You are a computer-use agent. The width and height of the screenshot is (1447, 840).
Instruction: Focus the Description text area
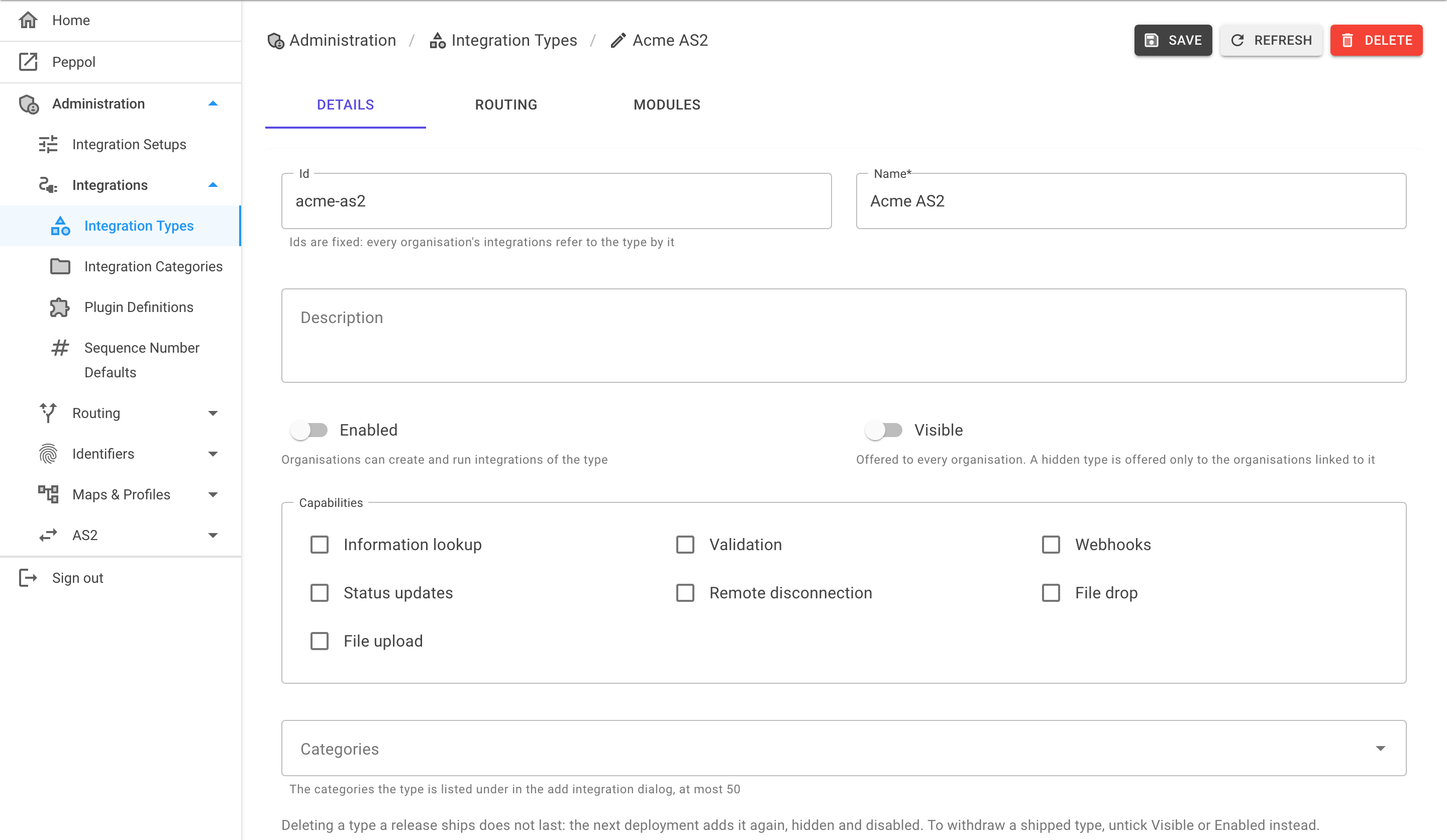coord(844,335)
